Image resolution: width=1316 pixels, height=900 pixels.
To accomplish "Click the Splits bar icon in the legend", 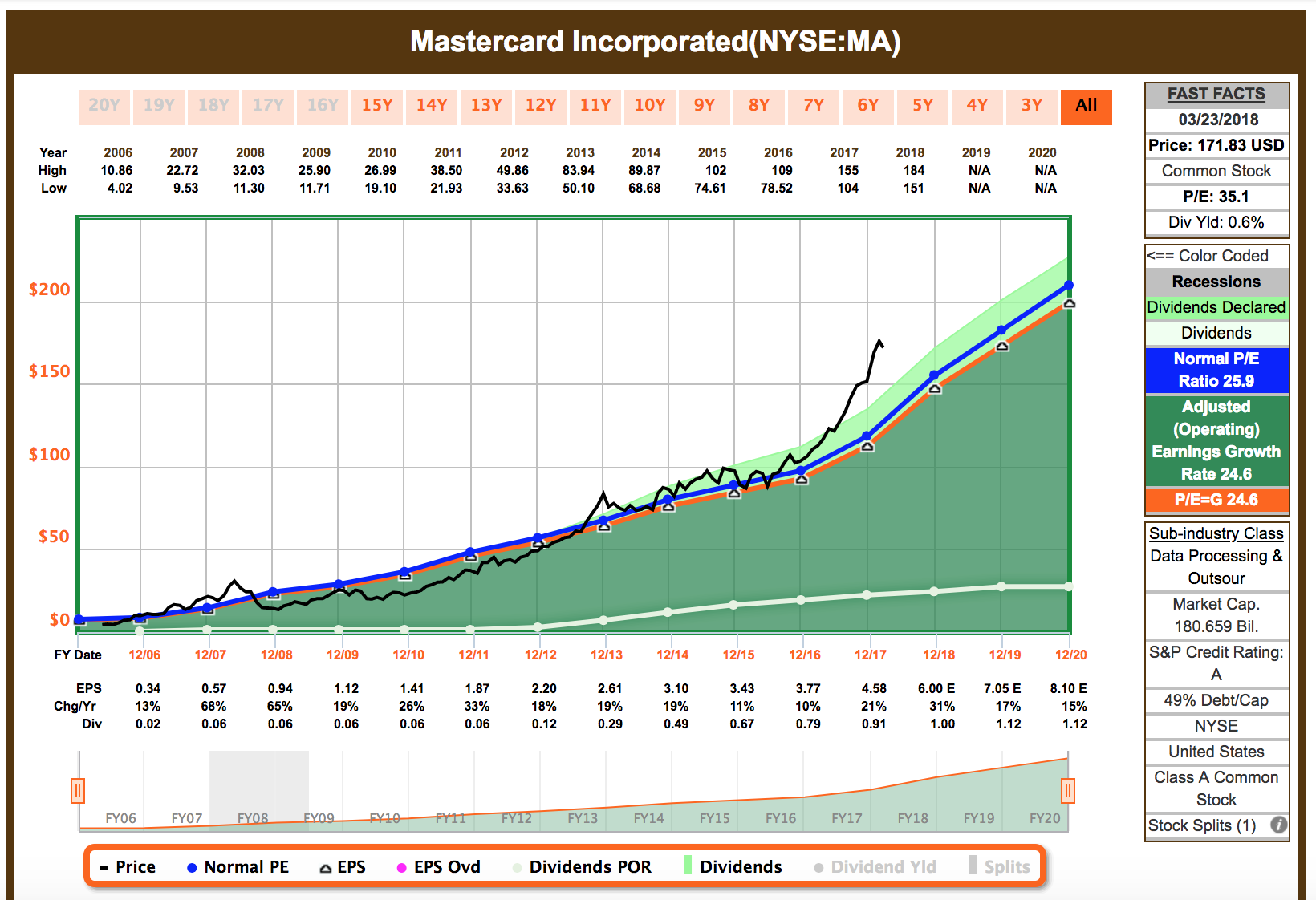I will (972, 866).
